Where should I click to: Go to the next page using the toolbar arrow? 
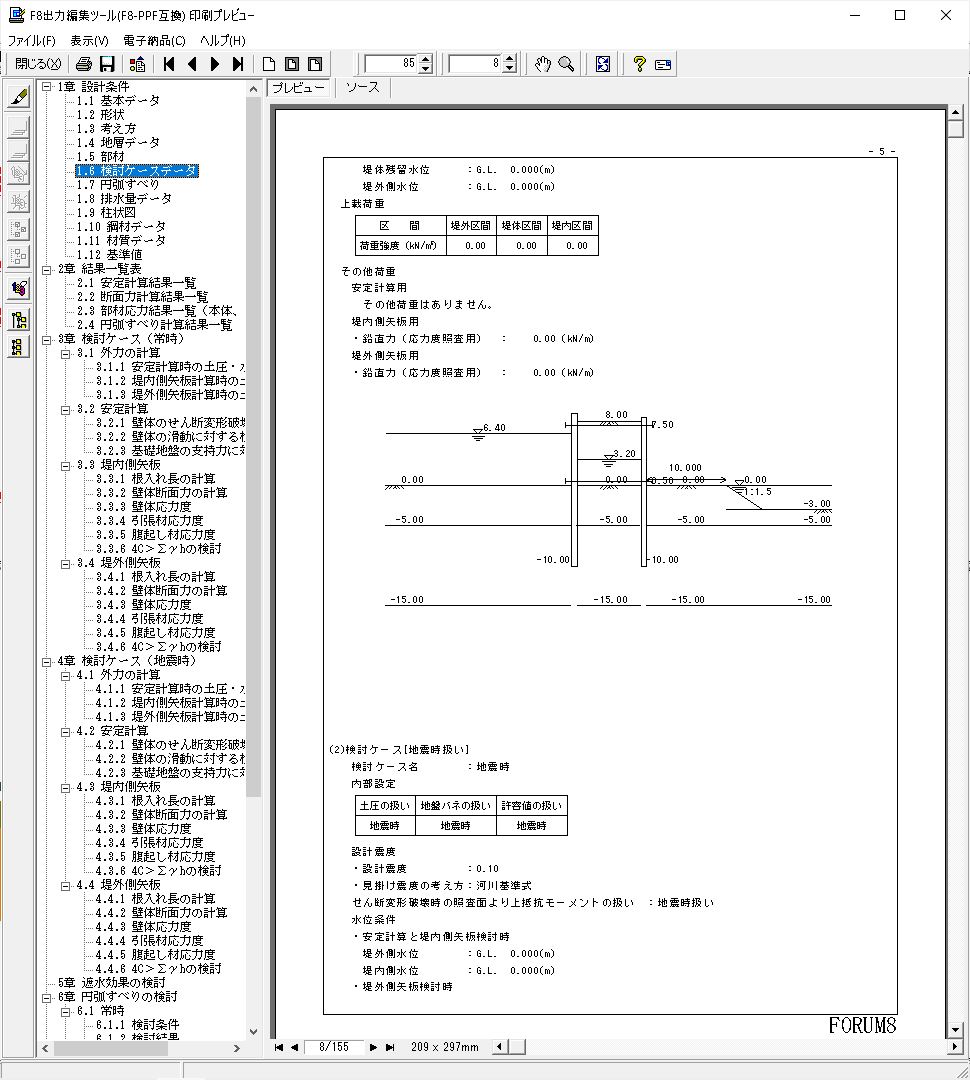pyautogui.click(x=215, y=64)
